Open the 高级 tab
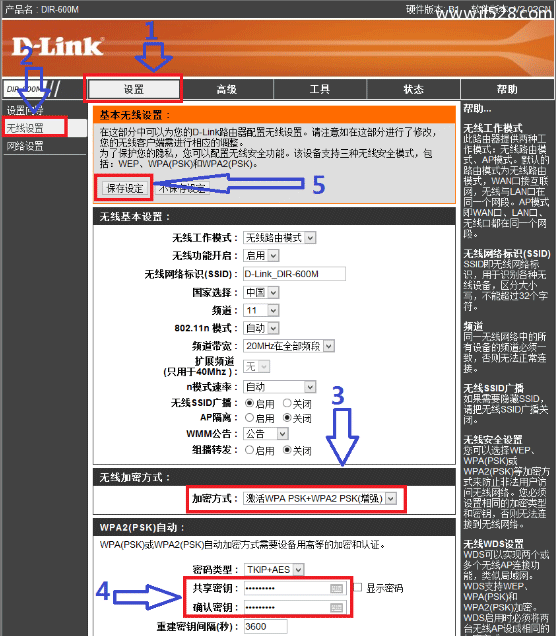This screenshot has width=556, height=636. [x=227, y=89]
